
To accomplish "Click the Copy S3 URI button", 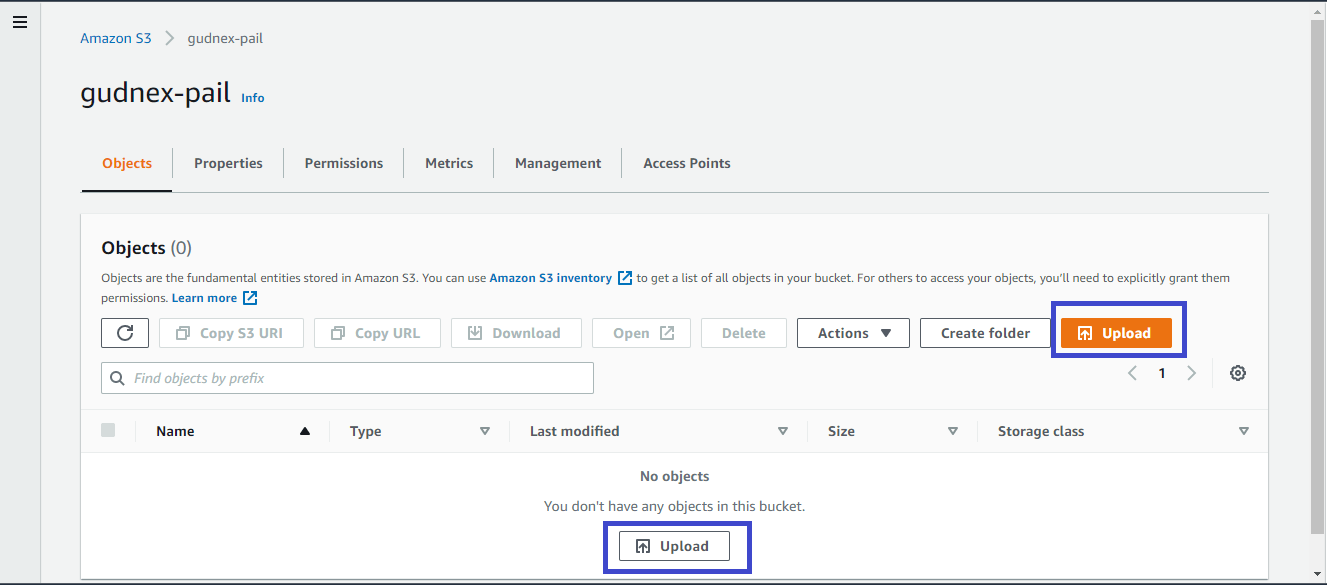I will pos(229,333).
